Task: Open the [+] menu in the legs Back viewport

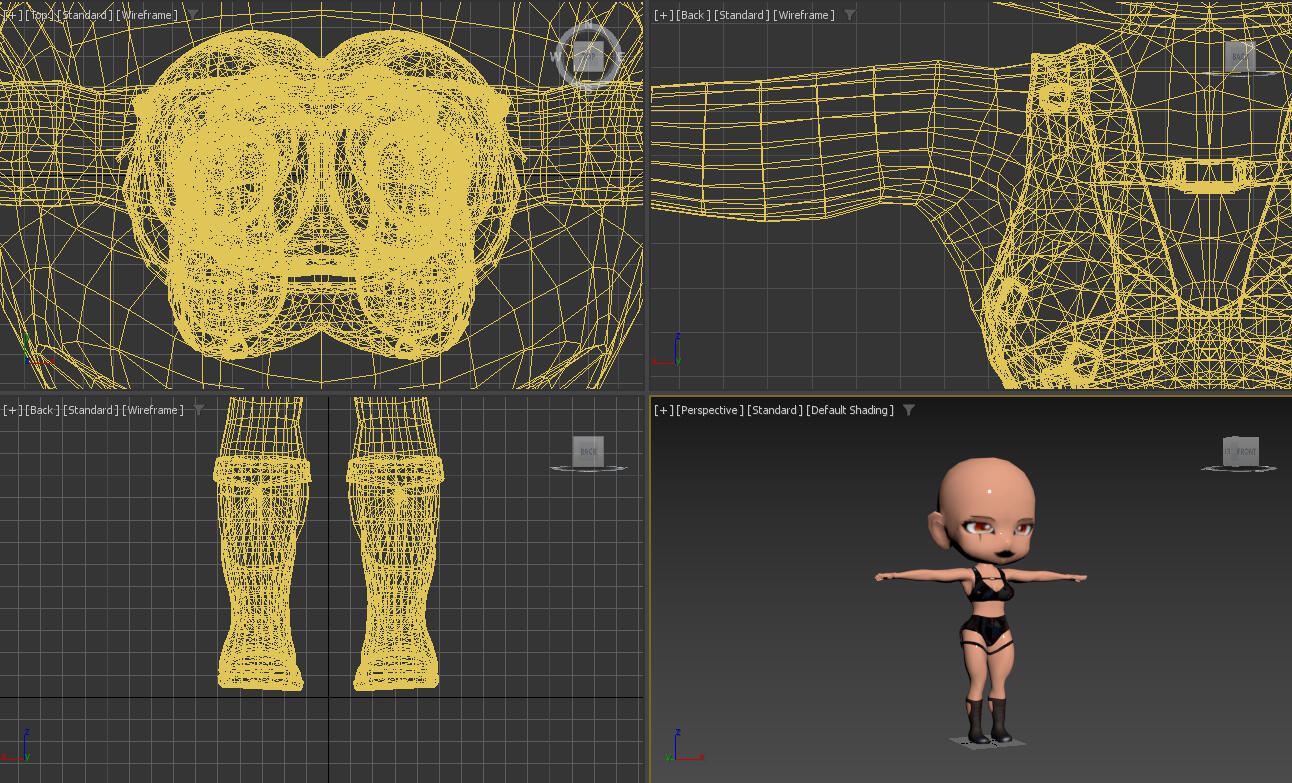Action: coord(12,410)
